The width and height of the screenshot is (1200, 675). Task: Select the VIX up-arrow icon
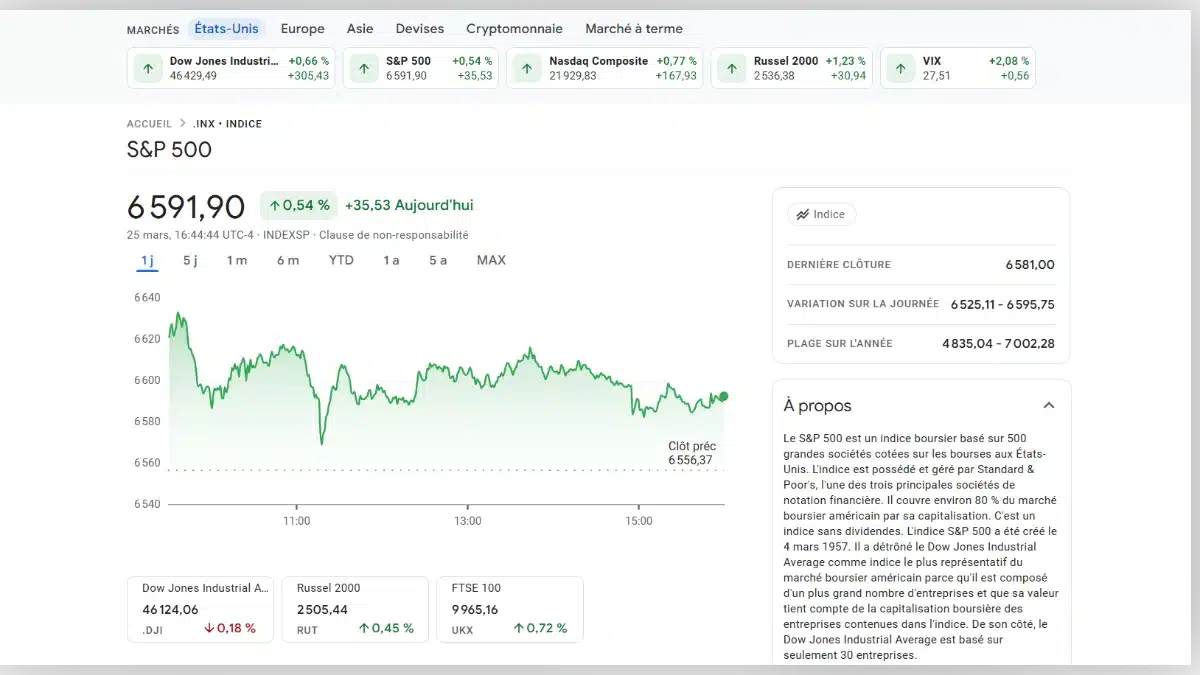[902, 68]
